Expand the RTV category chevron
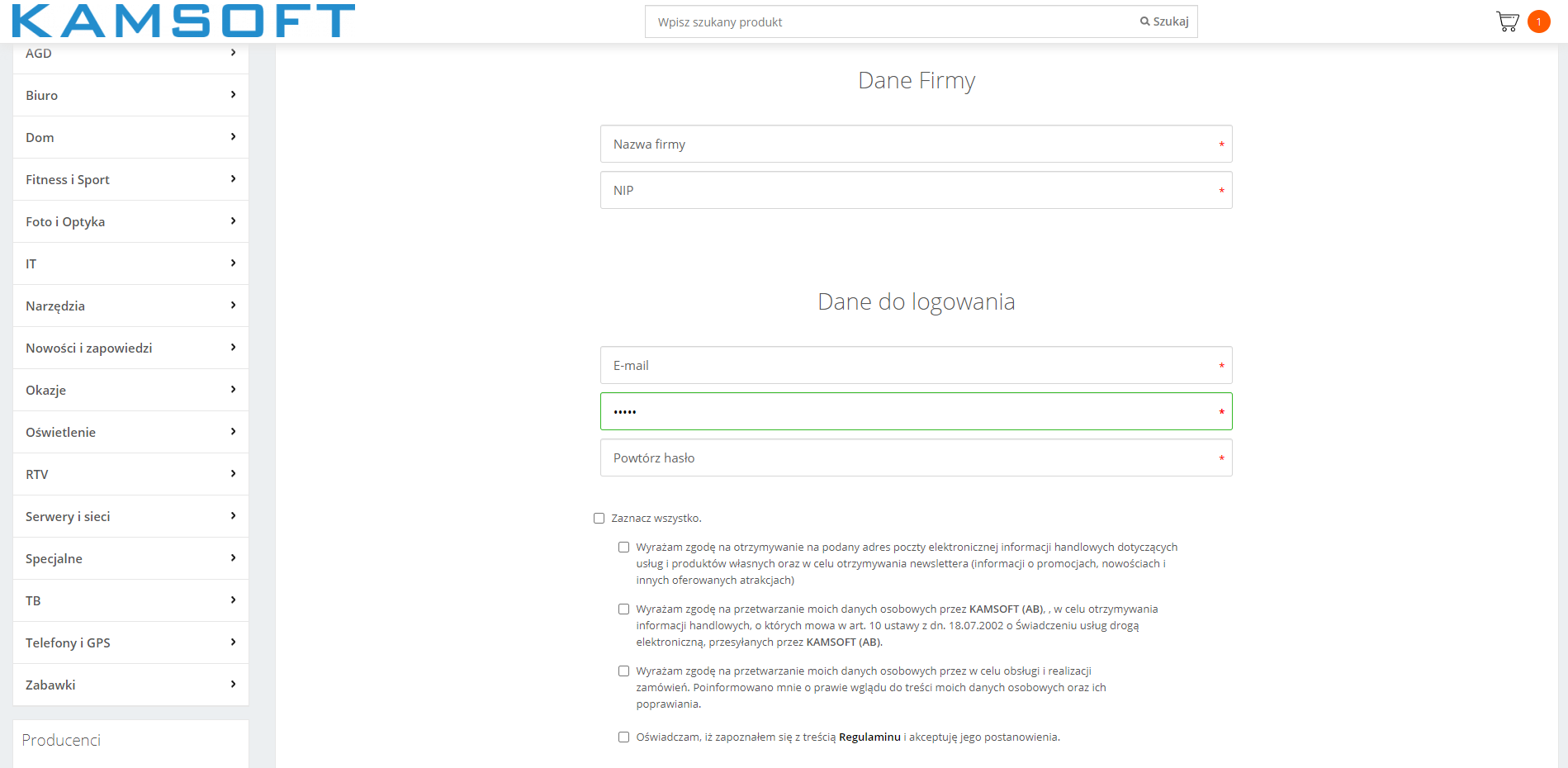Viewport: 1568px width, 768px height. (234, 474)
